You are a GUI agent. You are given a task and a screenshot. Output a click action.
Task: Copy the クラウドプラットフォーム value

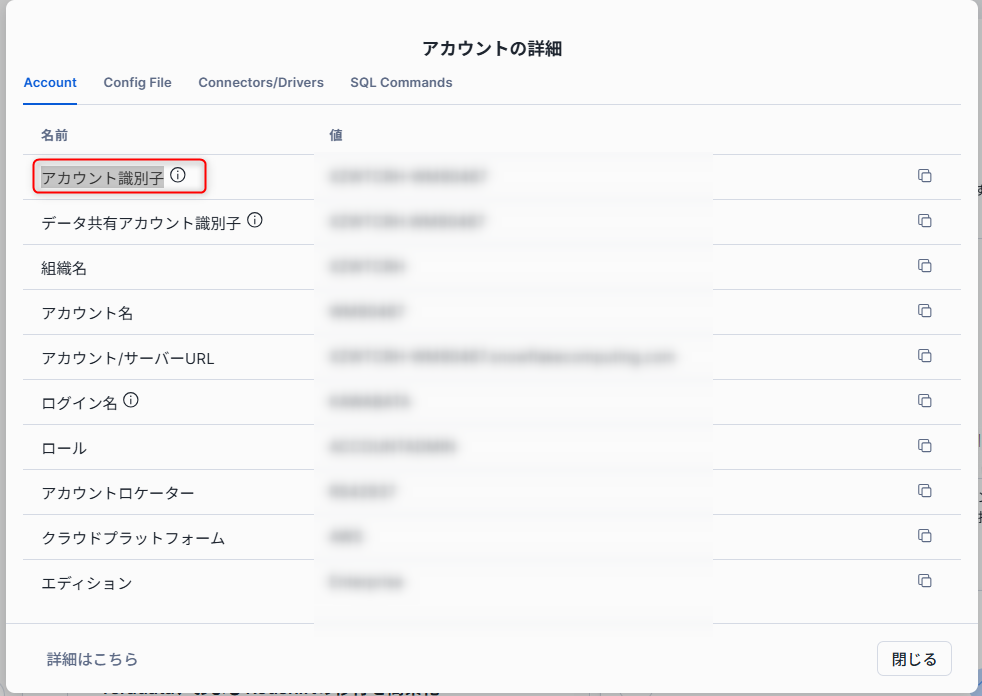[925, 536]
